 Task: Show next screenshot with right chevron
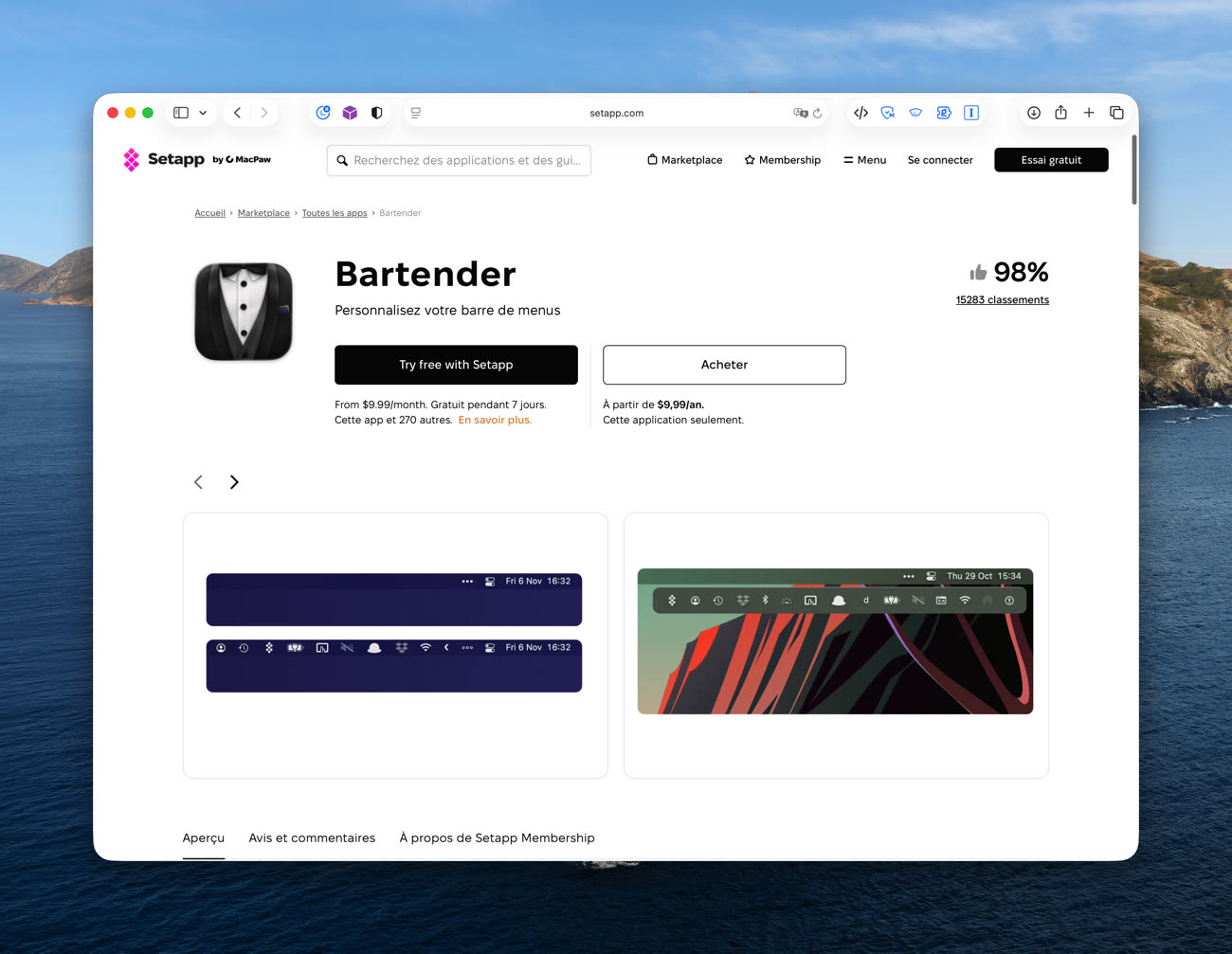234,482
